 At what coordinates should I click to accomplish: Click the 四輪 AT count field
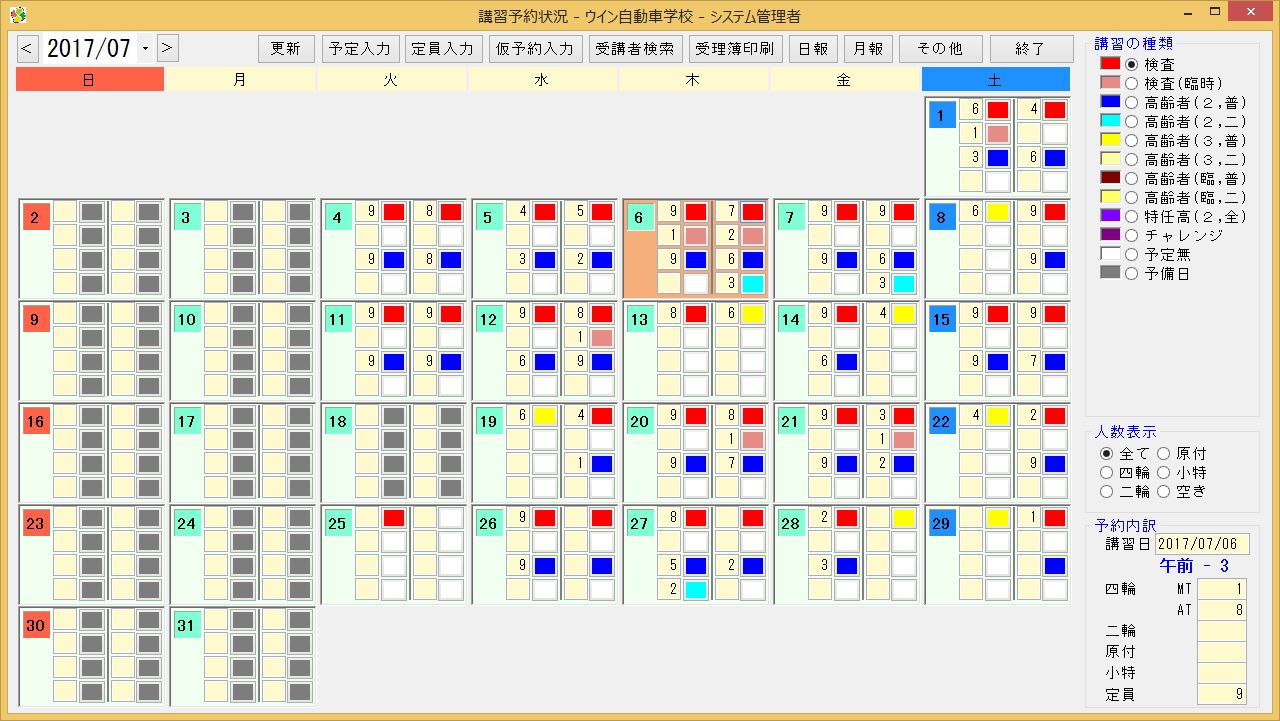tap(1222, 610)
